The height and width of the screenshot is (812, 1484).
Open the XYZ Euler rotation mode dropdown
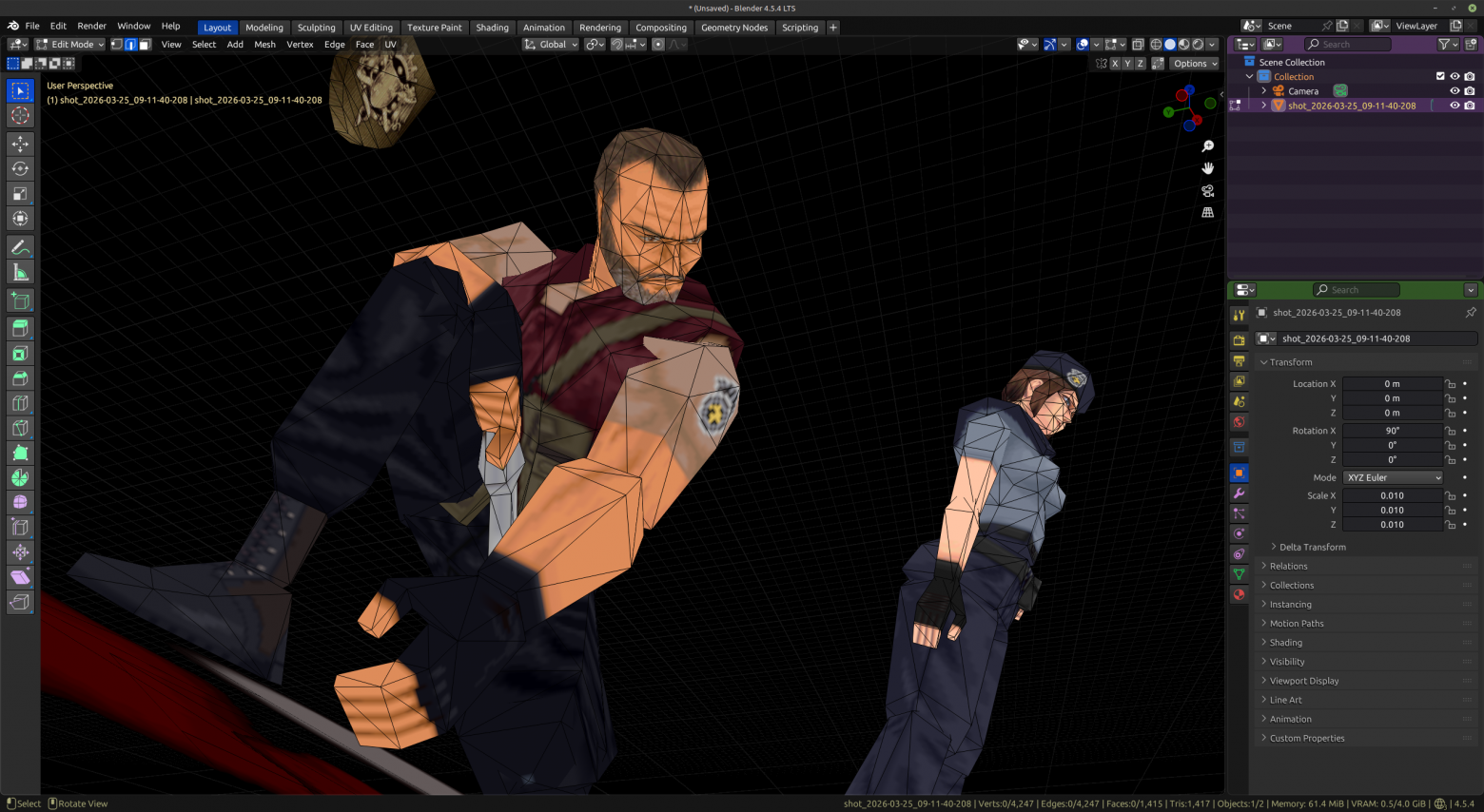pos(1394,477)
